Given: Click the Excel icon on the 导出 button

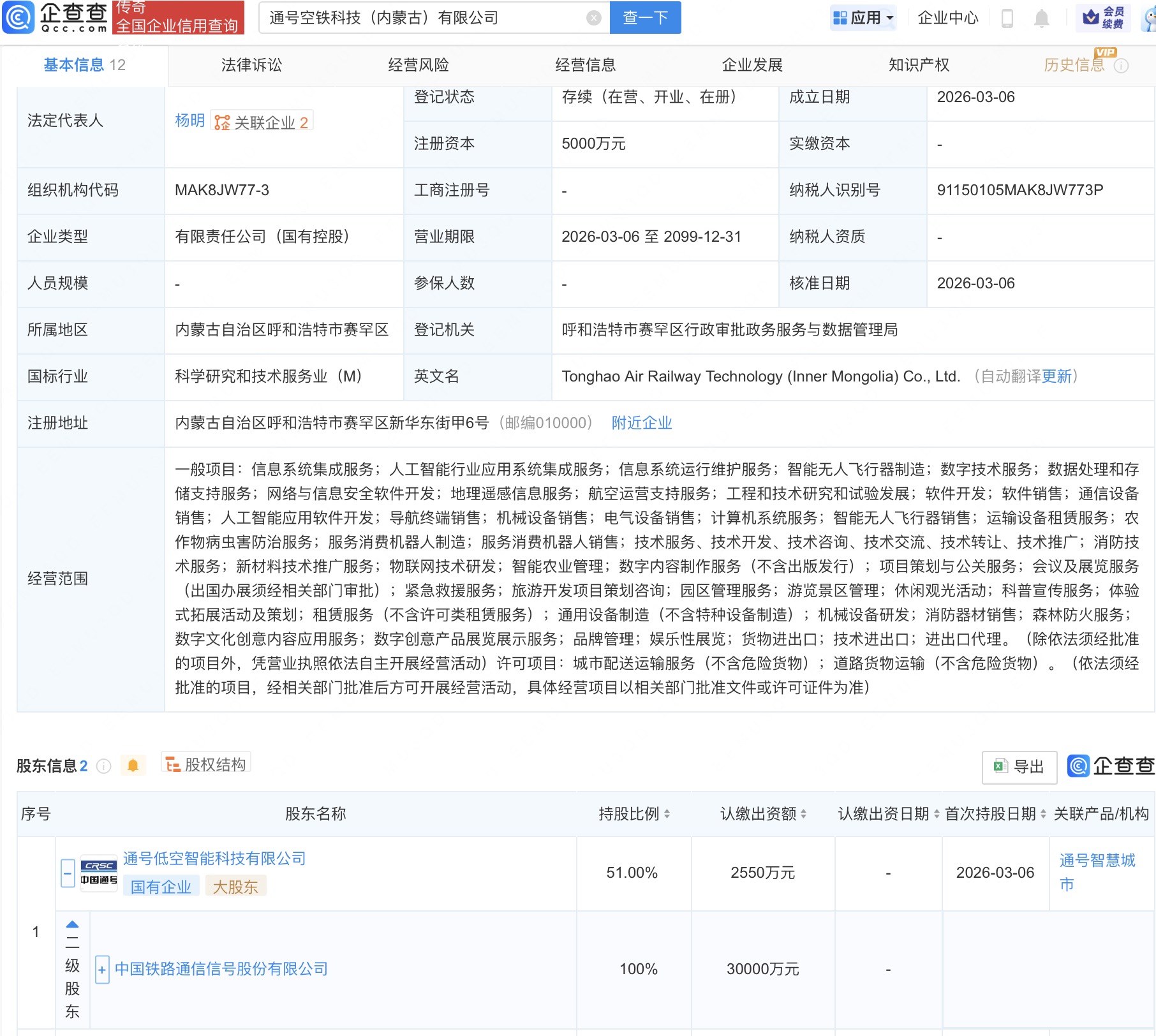Looking at the screenshot, I should pyautogui.click(x=1002, y=767).
